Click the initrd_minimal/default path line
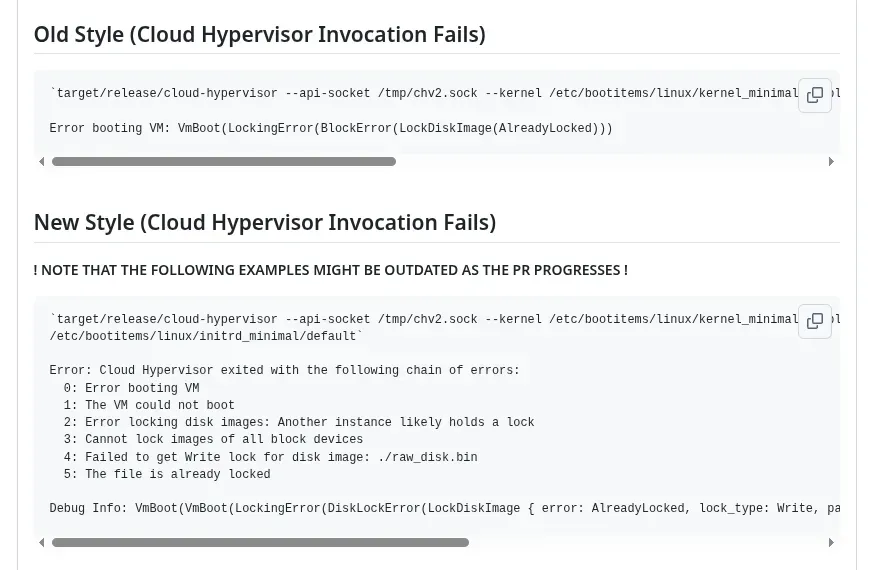The image size is (872, 570). (x=206, y=336)
